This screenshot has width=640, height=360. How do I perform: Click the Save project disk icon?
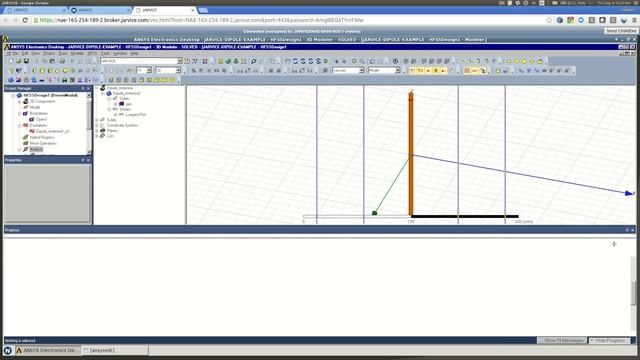pos(26,61)
